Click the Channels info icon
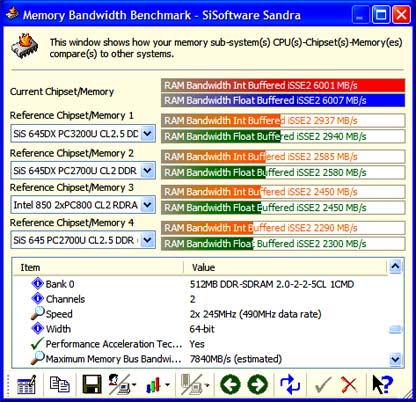The height and width of the screenshot is (402, 416). pos(38,298)
